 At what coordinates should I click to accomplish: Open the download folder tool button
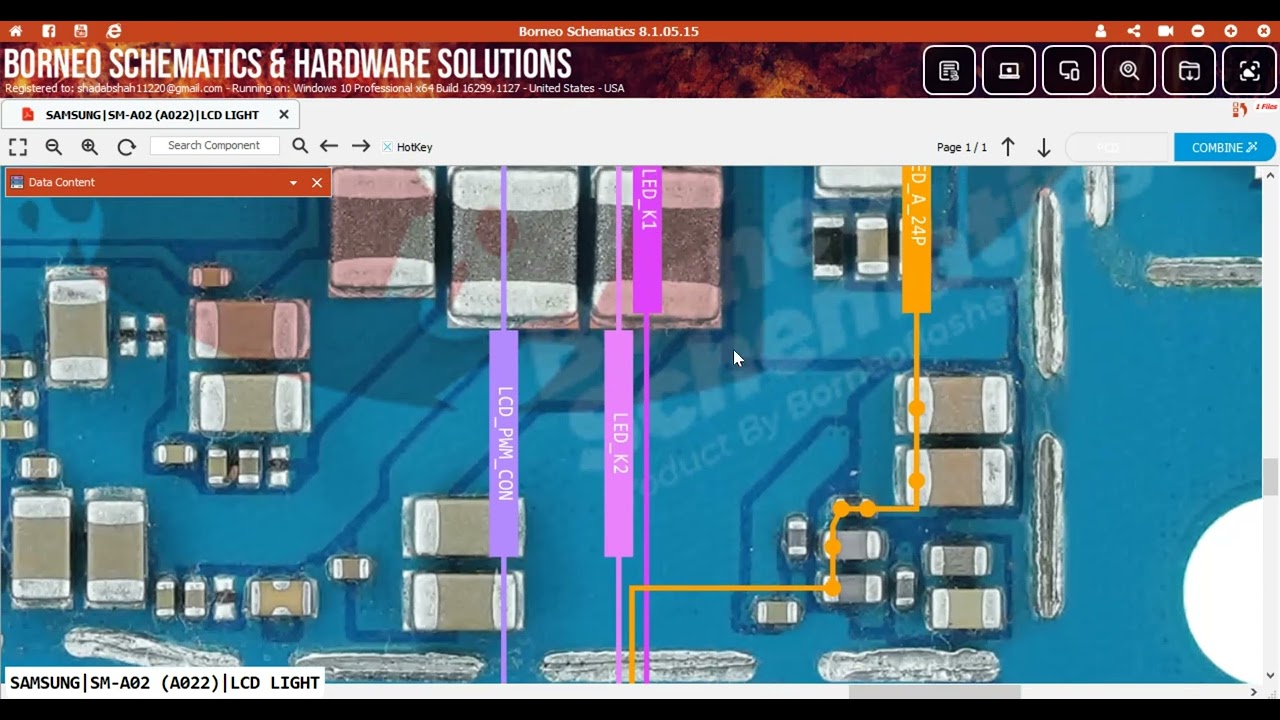point(1189,70)
